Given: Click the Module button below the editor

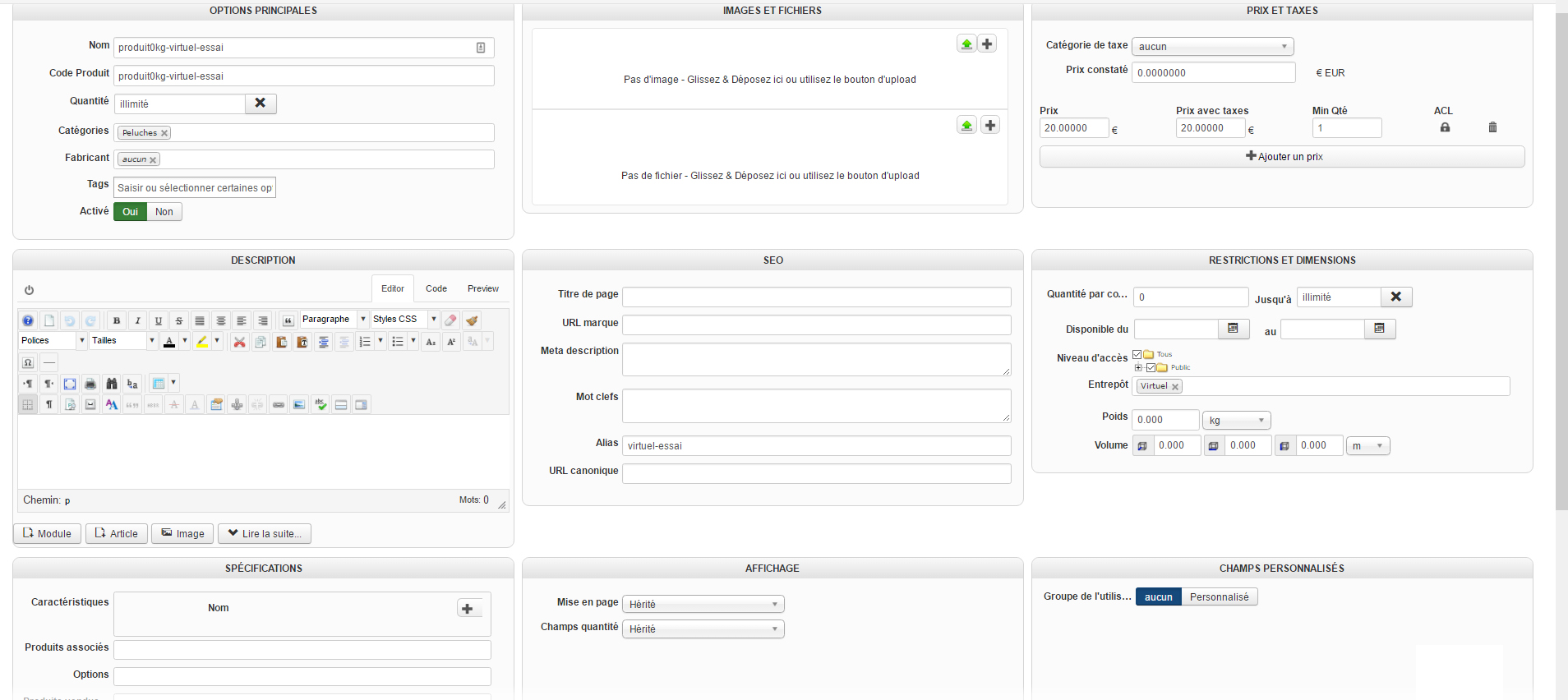Looking at the screenshot, I should 47,534.
